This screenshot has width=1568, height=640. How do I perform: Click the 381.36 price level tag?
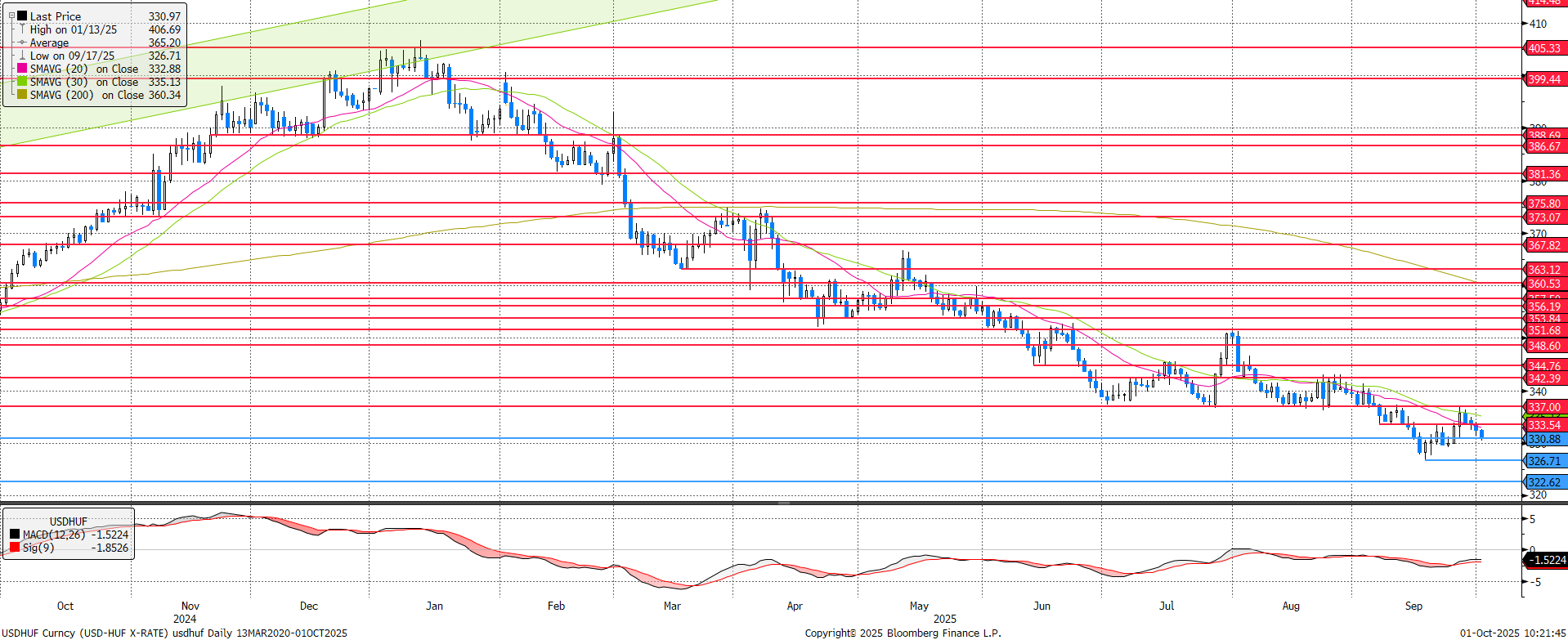[1544, 174]
